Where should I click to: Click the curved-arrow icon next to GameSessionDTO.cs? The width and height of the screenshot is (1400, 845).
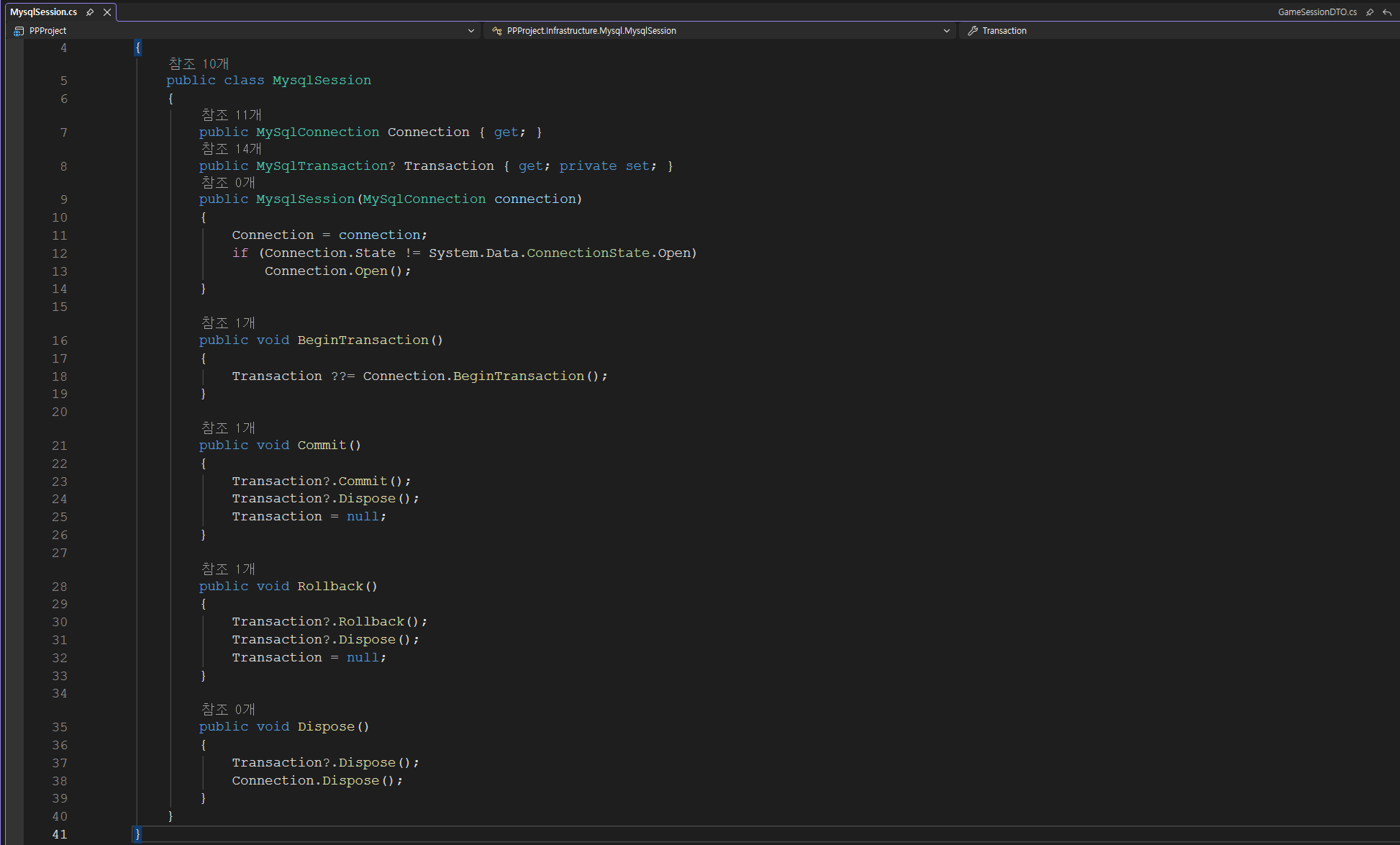(1387, 12)
